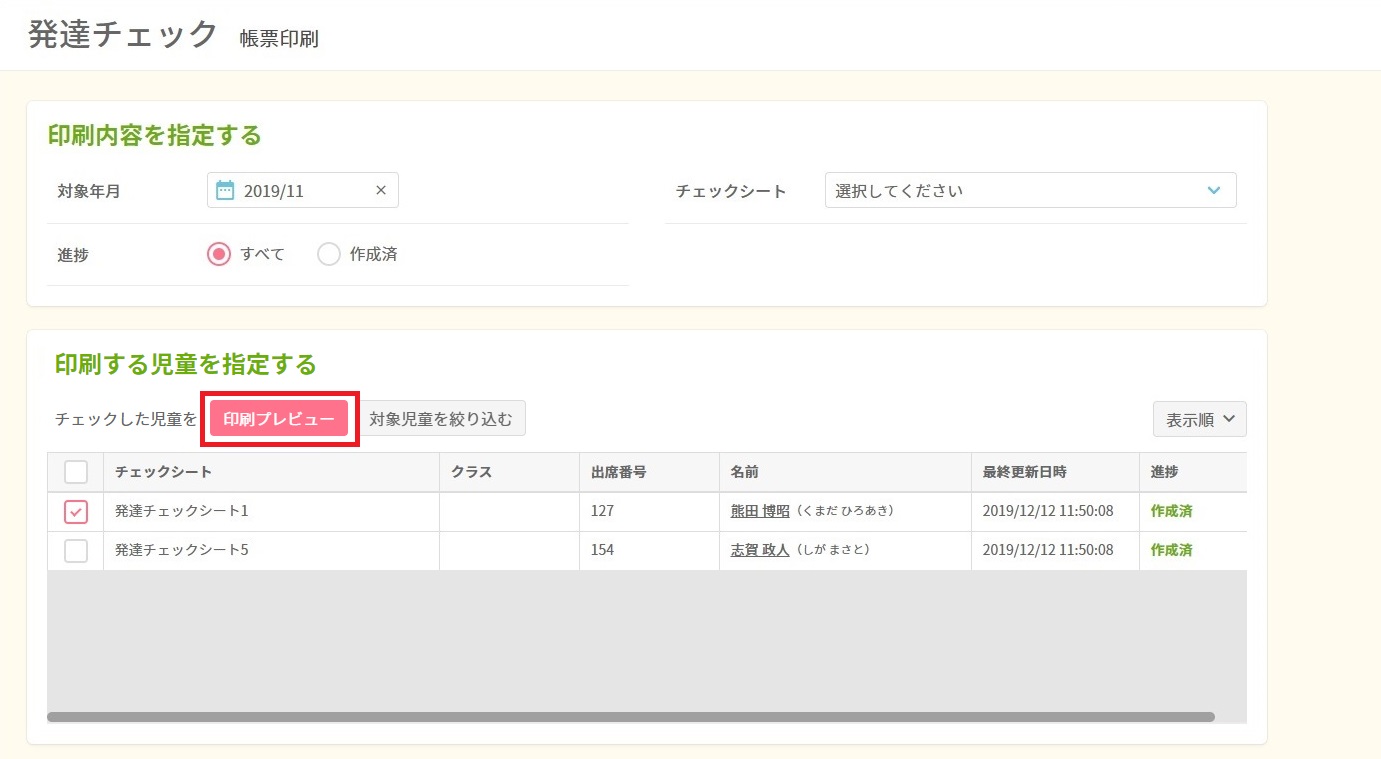This screenshot has width=1381, height=759.
Task: Click the update time in 熊田 博昭 row
Action: tap(1048, 511)
